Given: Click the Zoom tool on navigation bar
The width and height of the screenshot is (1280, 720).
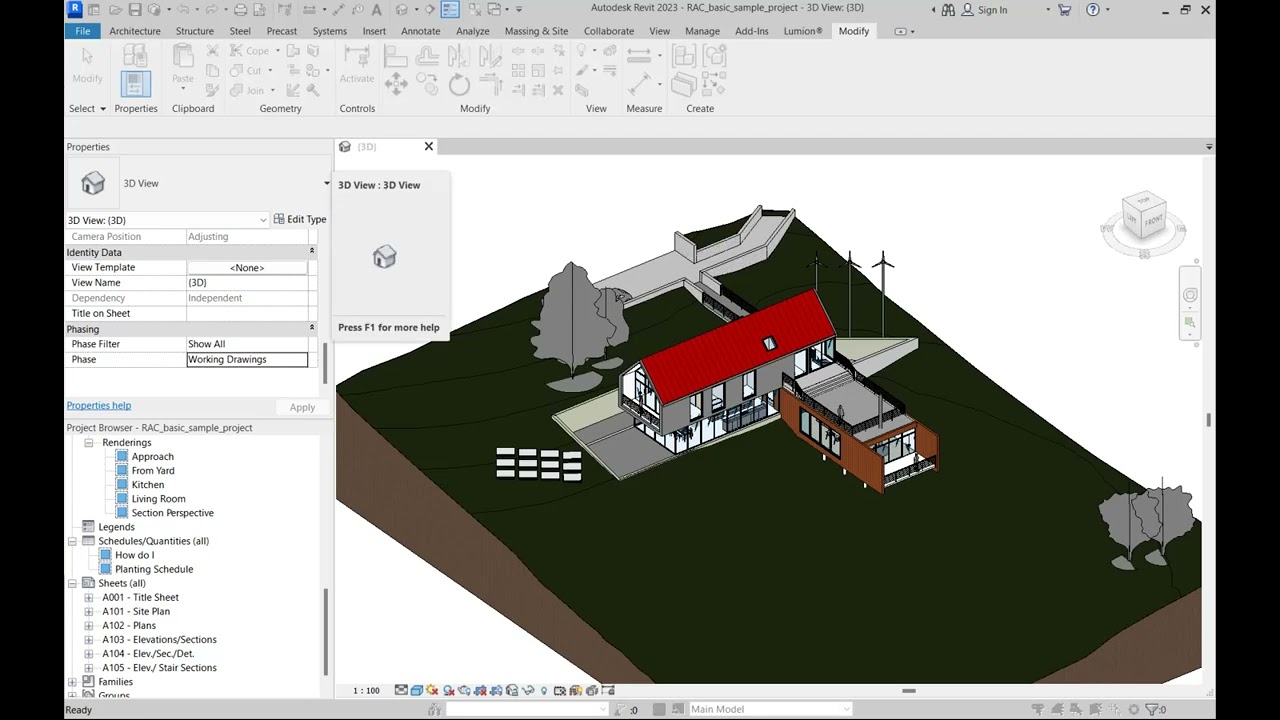Looking at the screenshot, I should pos(1190,321).
